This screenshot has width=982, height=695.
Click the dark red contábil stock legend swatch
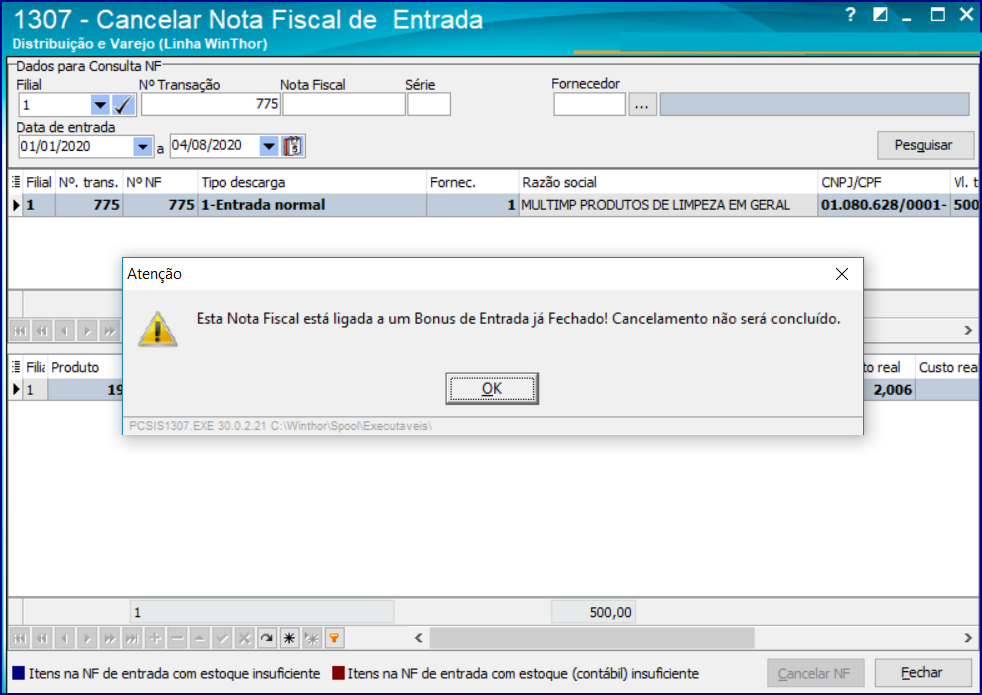pyautogui.click(x=338, y=674)
